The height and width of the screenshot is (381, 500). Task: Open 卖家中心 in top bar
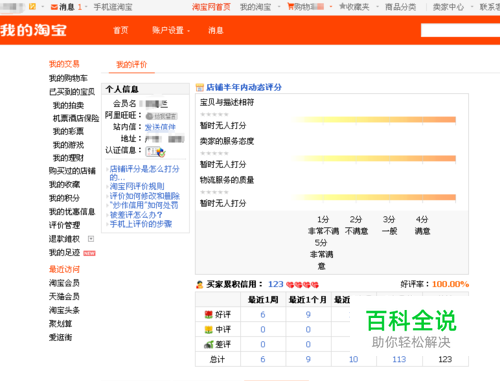[448, 7]
